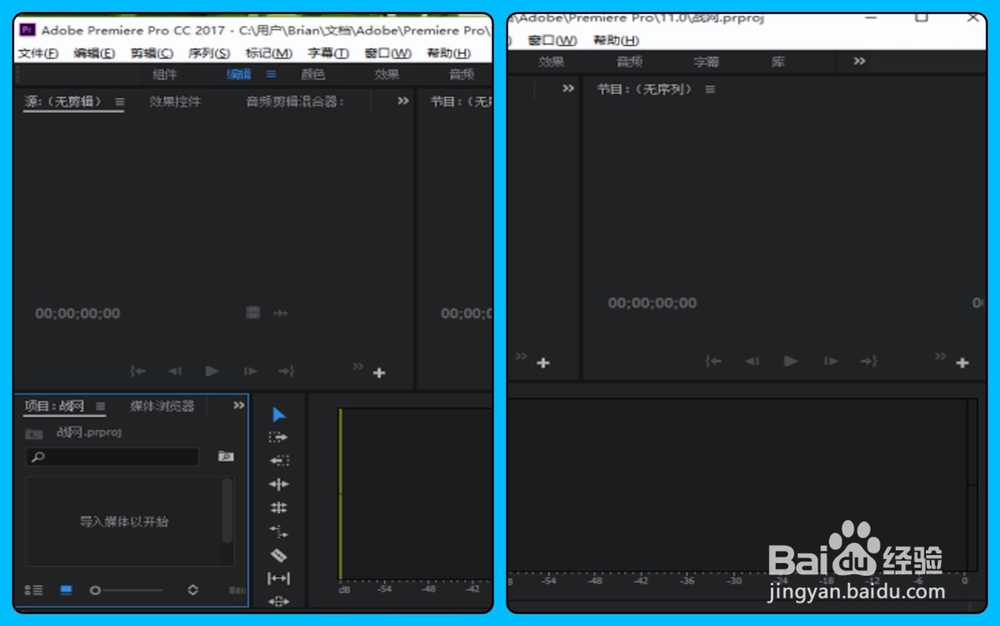1000x626 pixels.
Task: Select the Rate Stretch tool
Action: (279, 532)
